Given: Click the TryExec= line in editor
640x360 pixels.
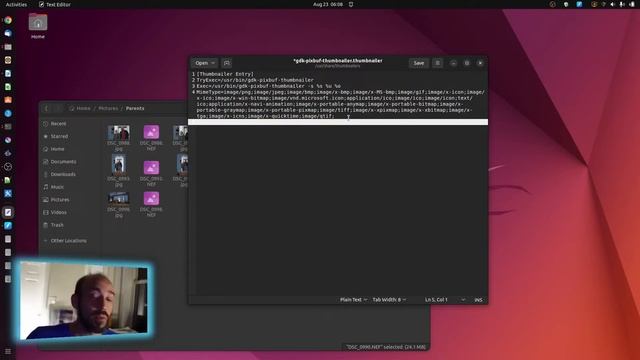Looking at the screenshot, I should [x=255, y=80].
